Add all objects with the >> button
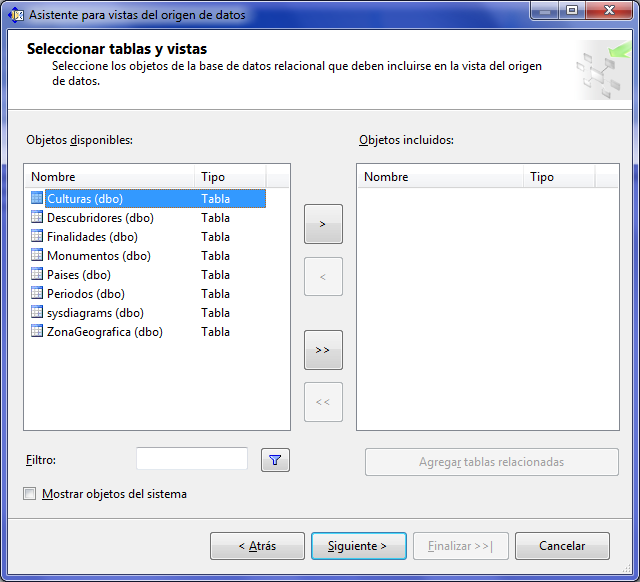640x582 pixels. (x=323, y=350)
